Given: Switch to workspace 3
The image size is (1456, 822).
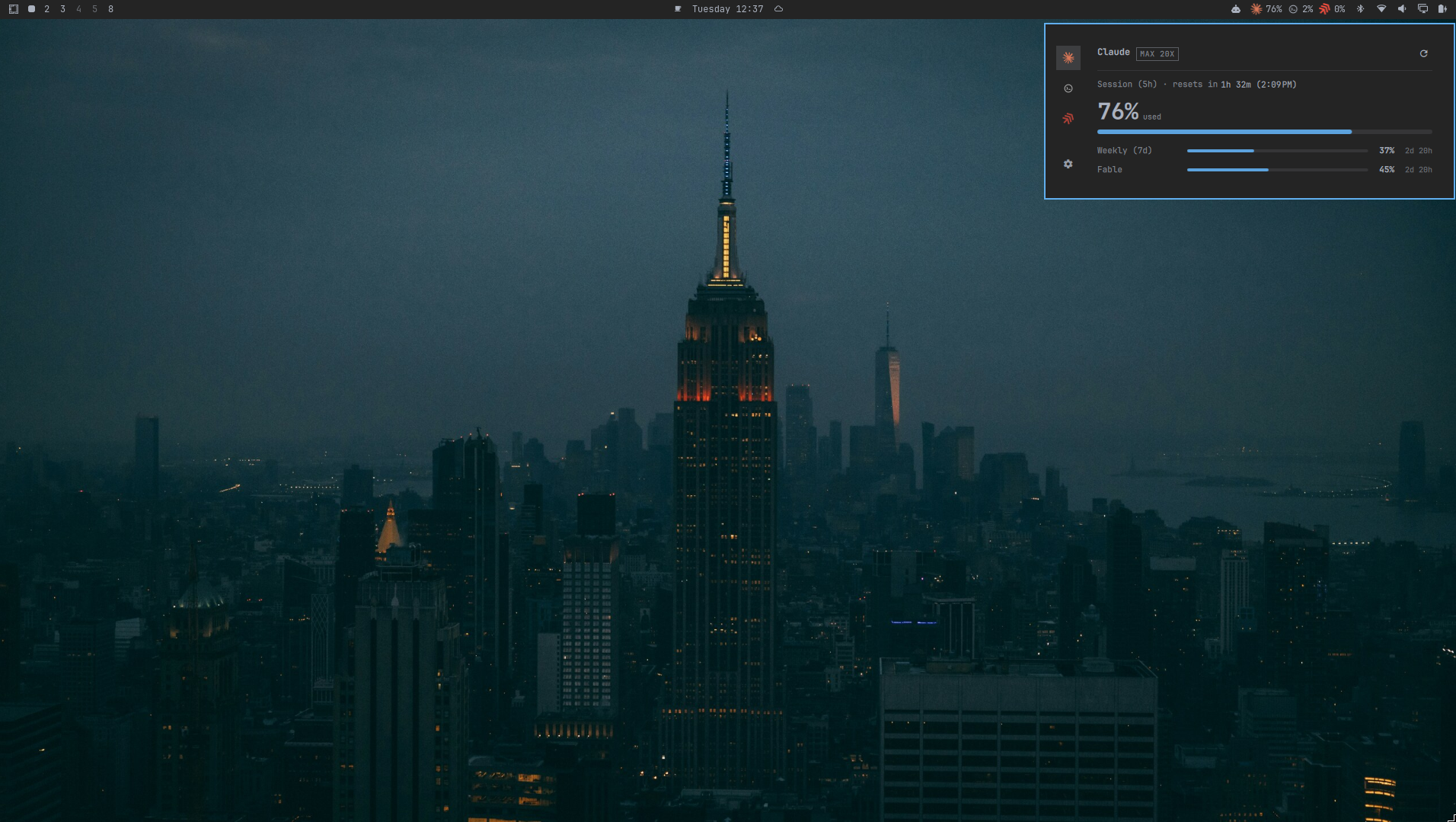Looking at the screenshot, I should coord(63,9).
